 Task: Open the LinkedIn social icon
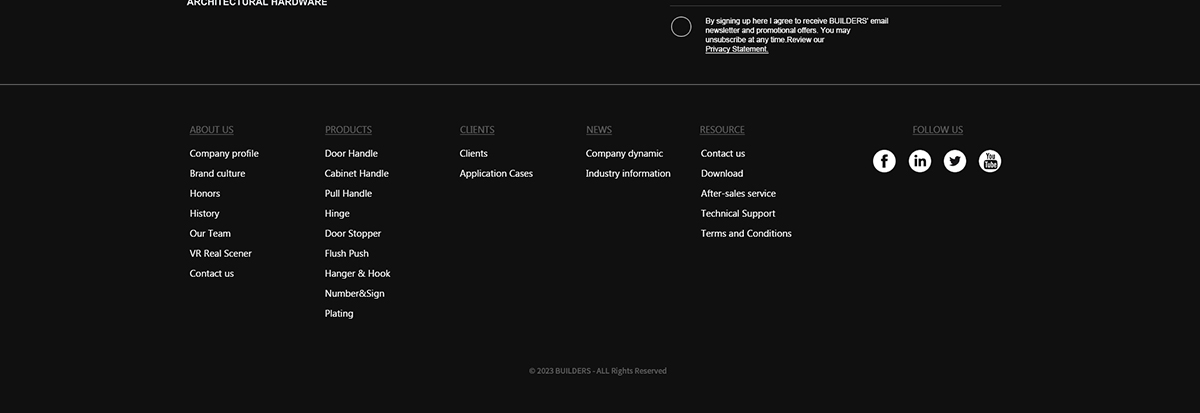(920, 161)
